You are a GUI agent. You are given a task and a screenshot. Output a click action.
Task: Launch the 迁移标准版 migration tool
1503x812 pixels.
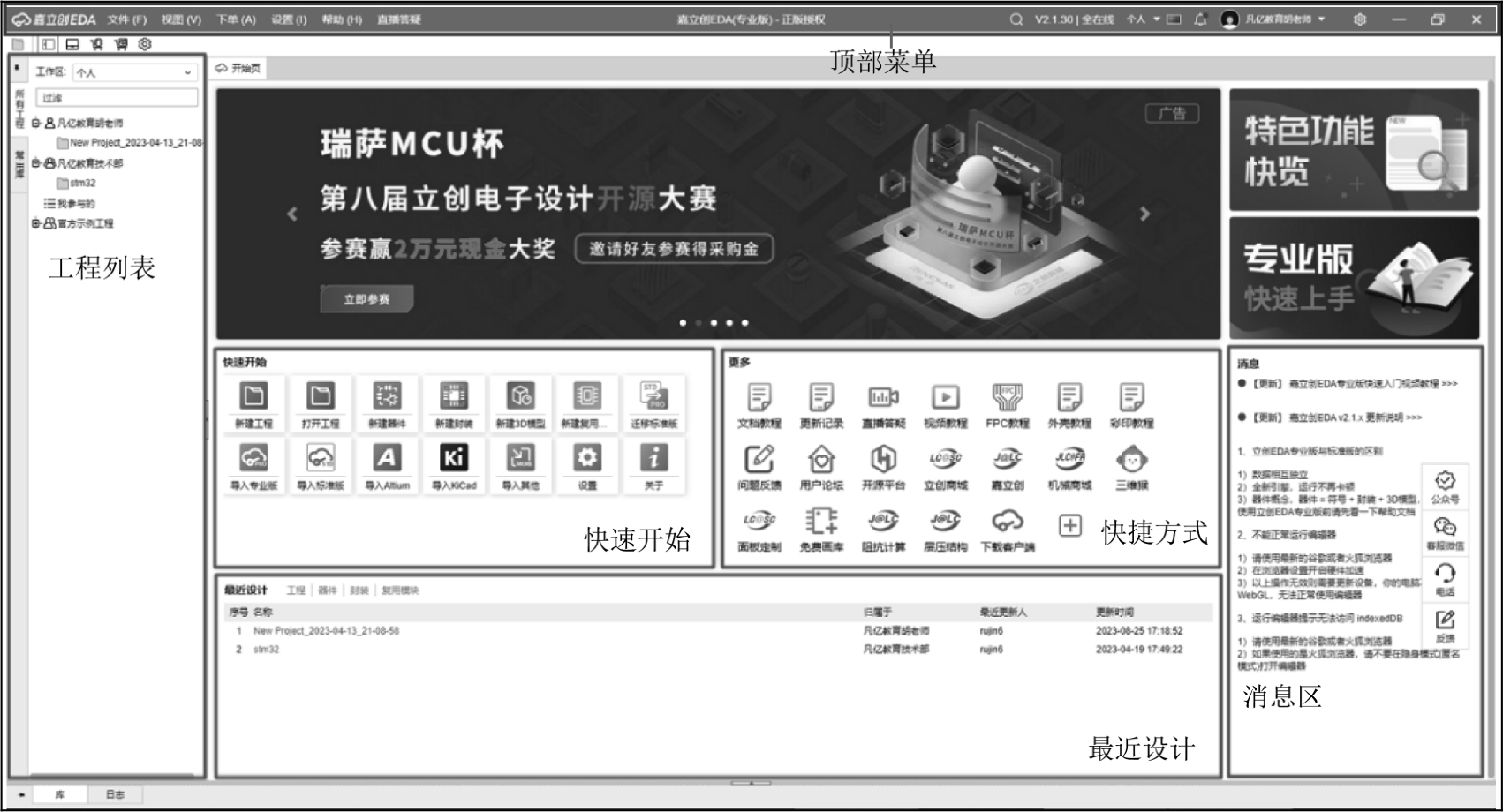(x=653, y=396)
